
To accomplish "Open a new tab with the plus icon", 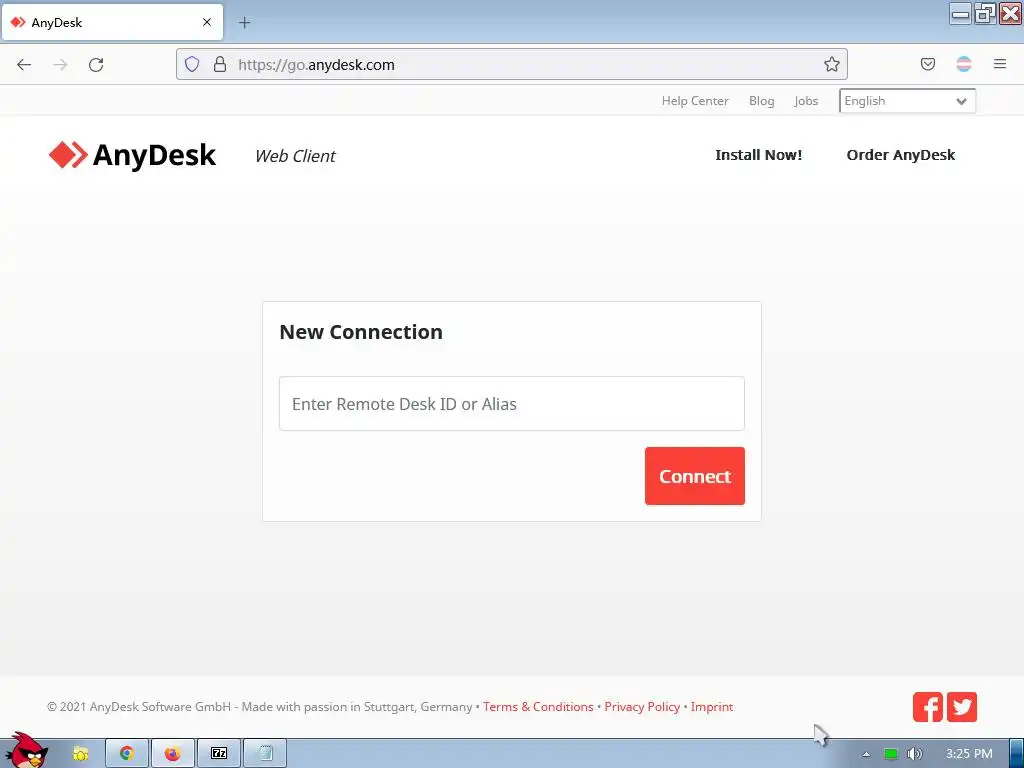I will (x=244, y=23).
